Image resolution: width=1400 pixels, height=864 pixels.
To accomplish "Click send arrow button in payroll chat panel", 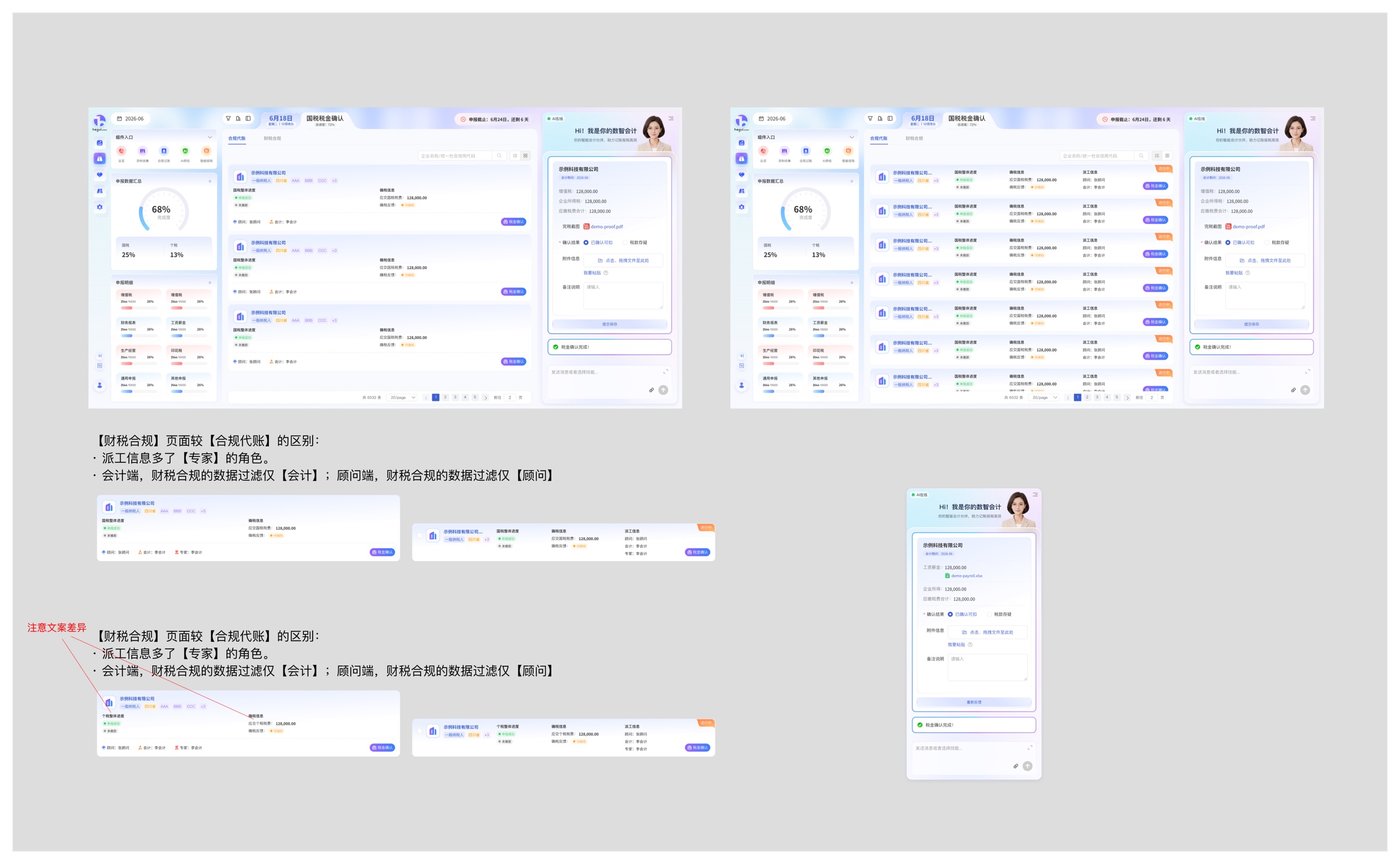I will click(x=1028, y=766).
